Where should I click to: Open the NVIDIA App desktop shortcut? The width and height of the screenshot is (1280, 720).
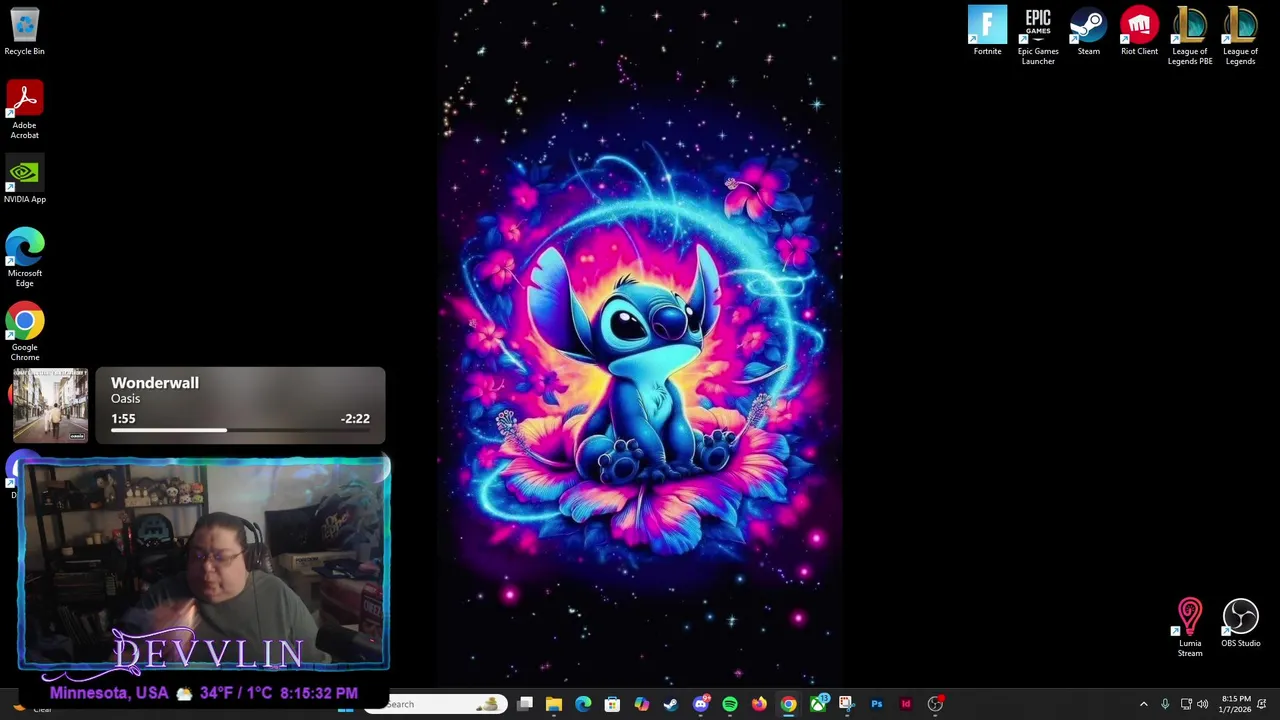coord(24,180)
